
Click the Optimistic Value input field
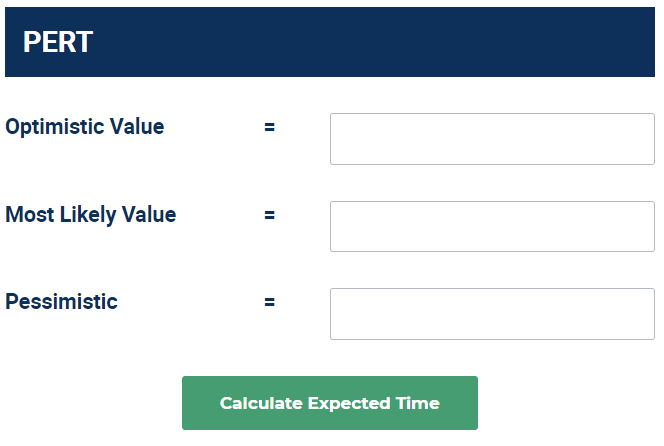point(492,139)
